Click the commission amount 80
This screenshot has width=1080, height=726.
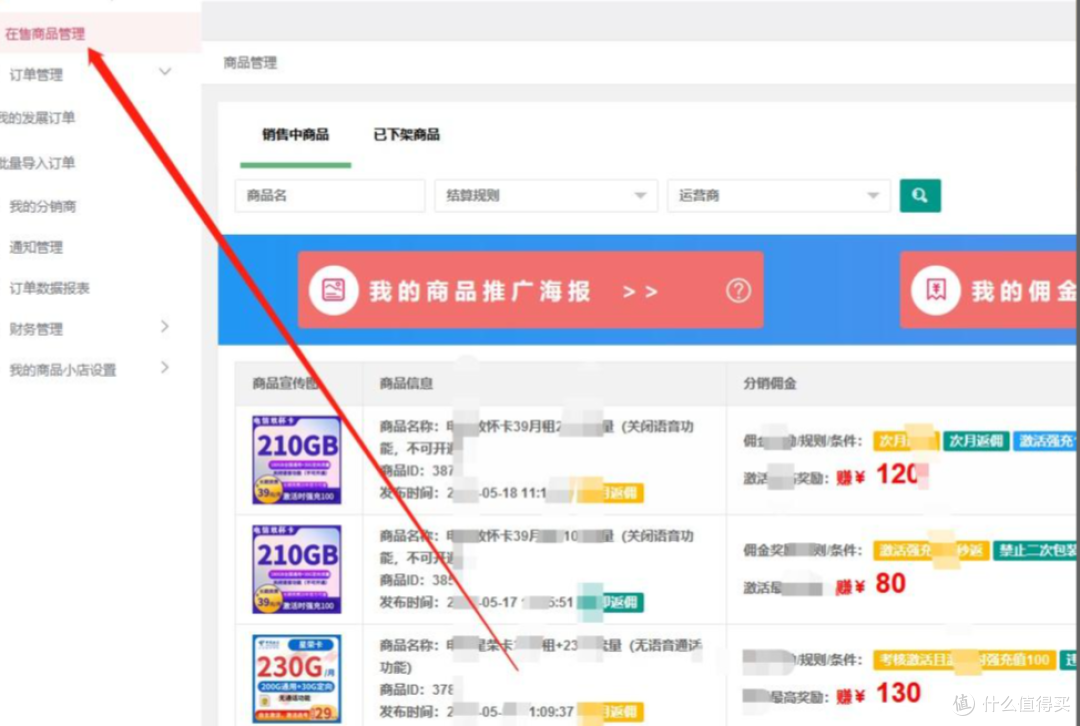(x=891, y=583)
